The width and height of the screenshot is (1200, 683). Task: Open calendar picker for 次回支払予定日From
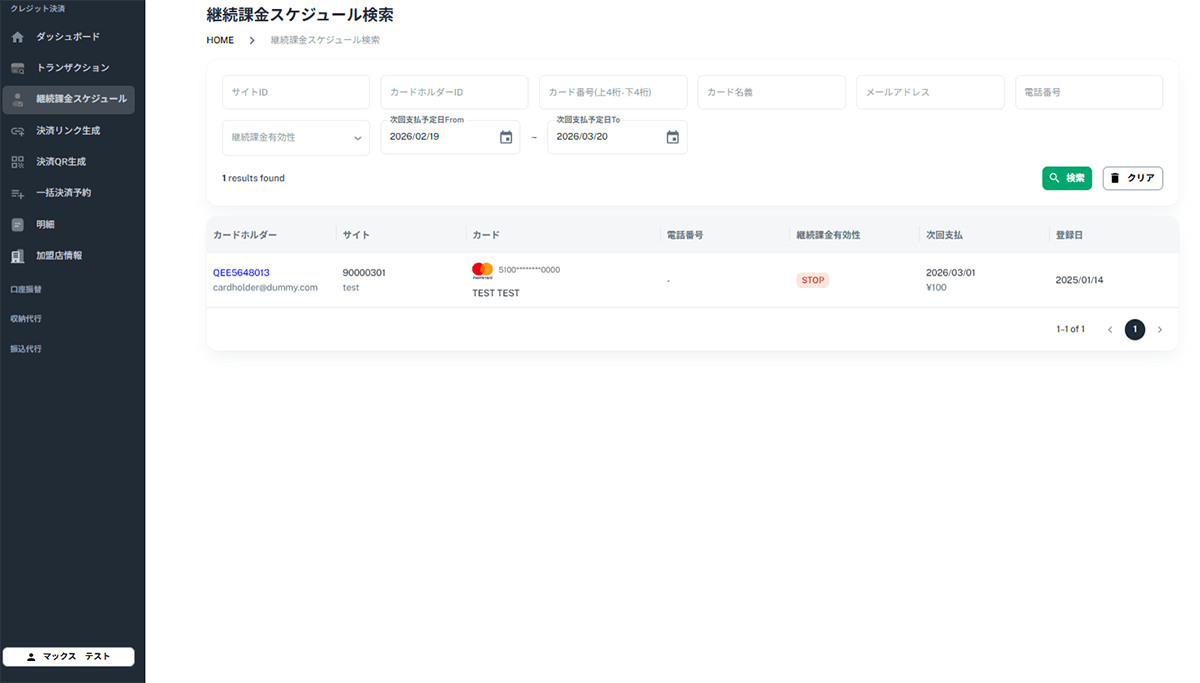(x=506, y=137)
